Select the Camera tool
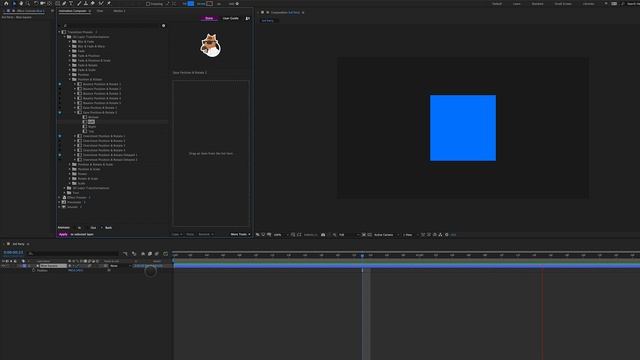640x360 pixels. 42,3
